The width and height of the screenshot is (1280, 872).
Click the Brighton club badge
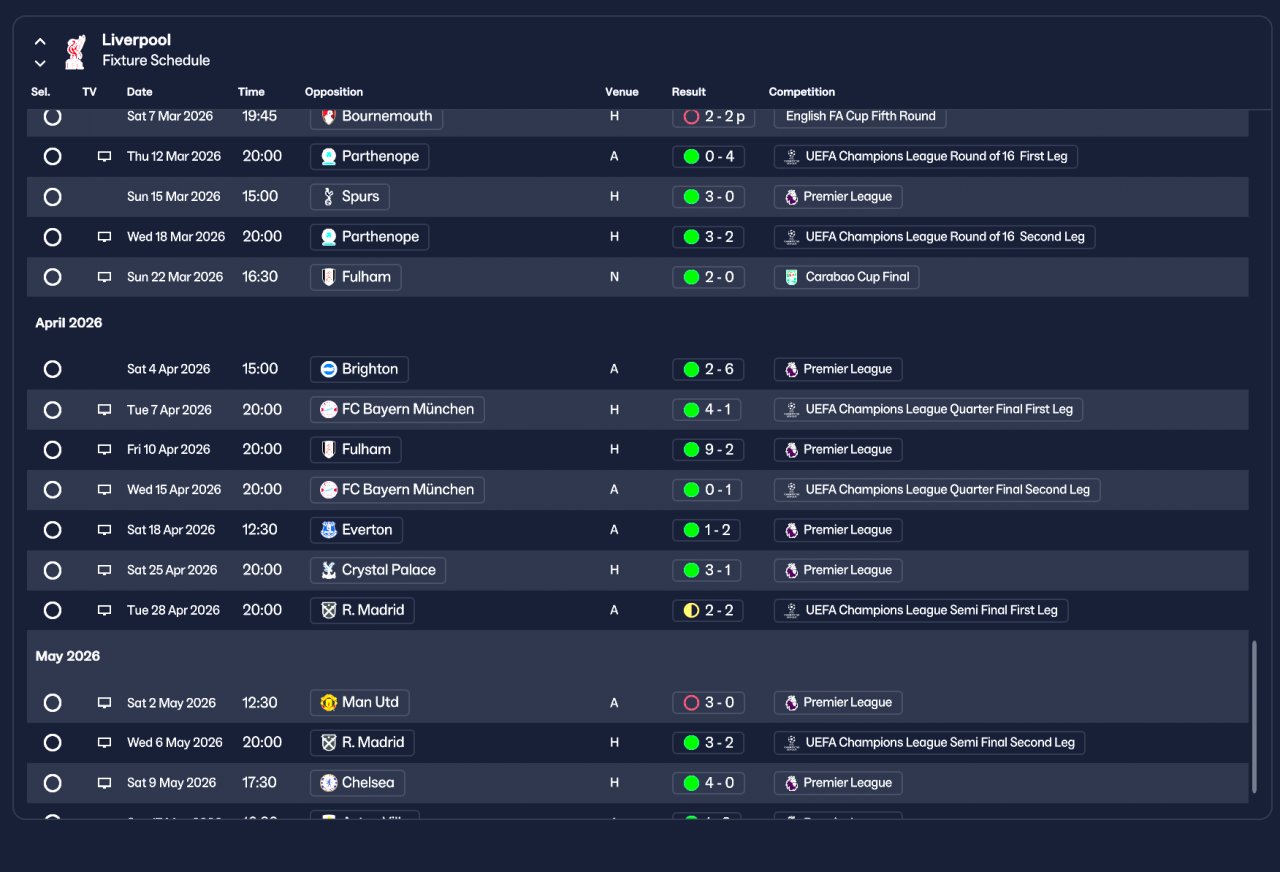(328, 369)
